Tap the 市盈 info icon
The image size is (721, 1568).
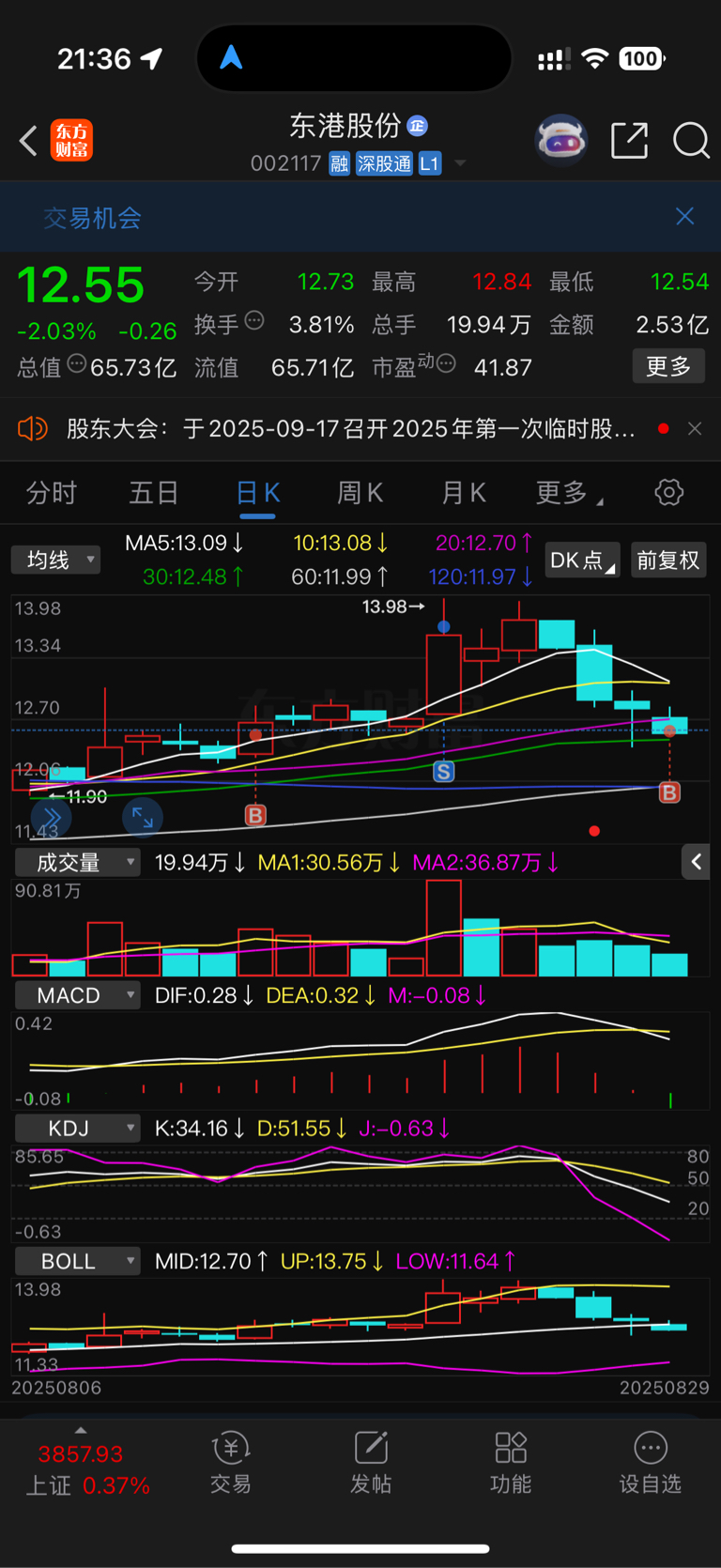446,363
